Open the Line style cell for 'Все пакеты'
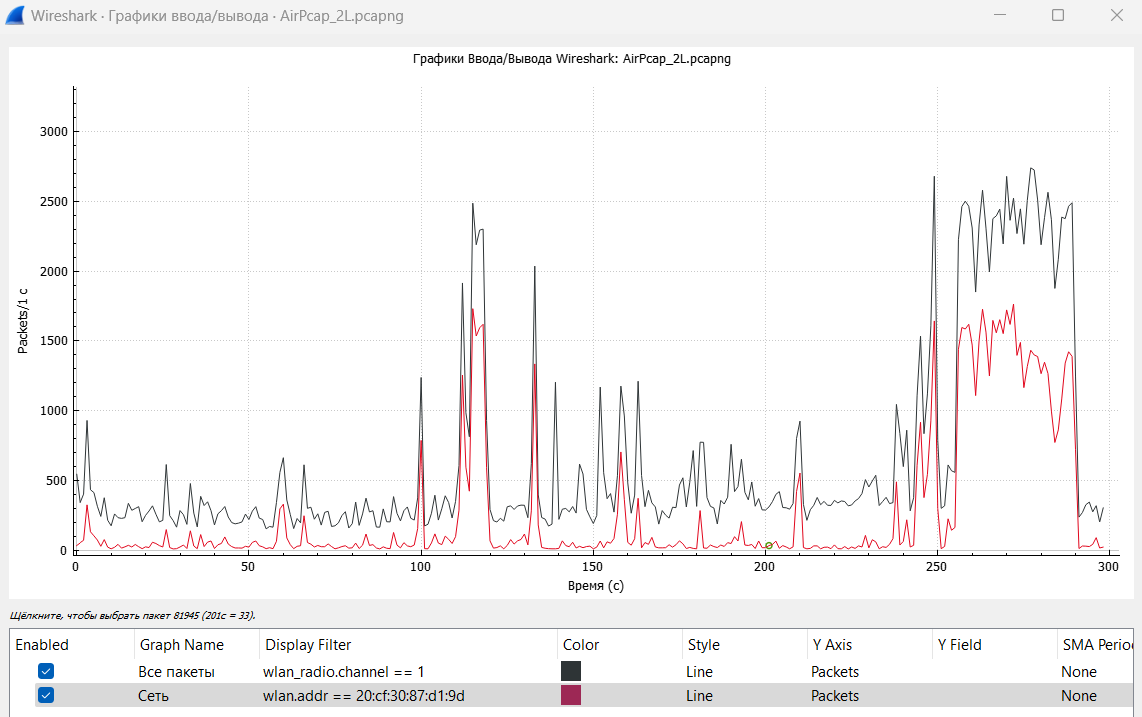Viewport: 1142px width, 717px height. (x=699, y=672)
